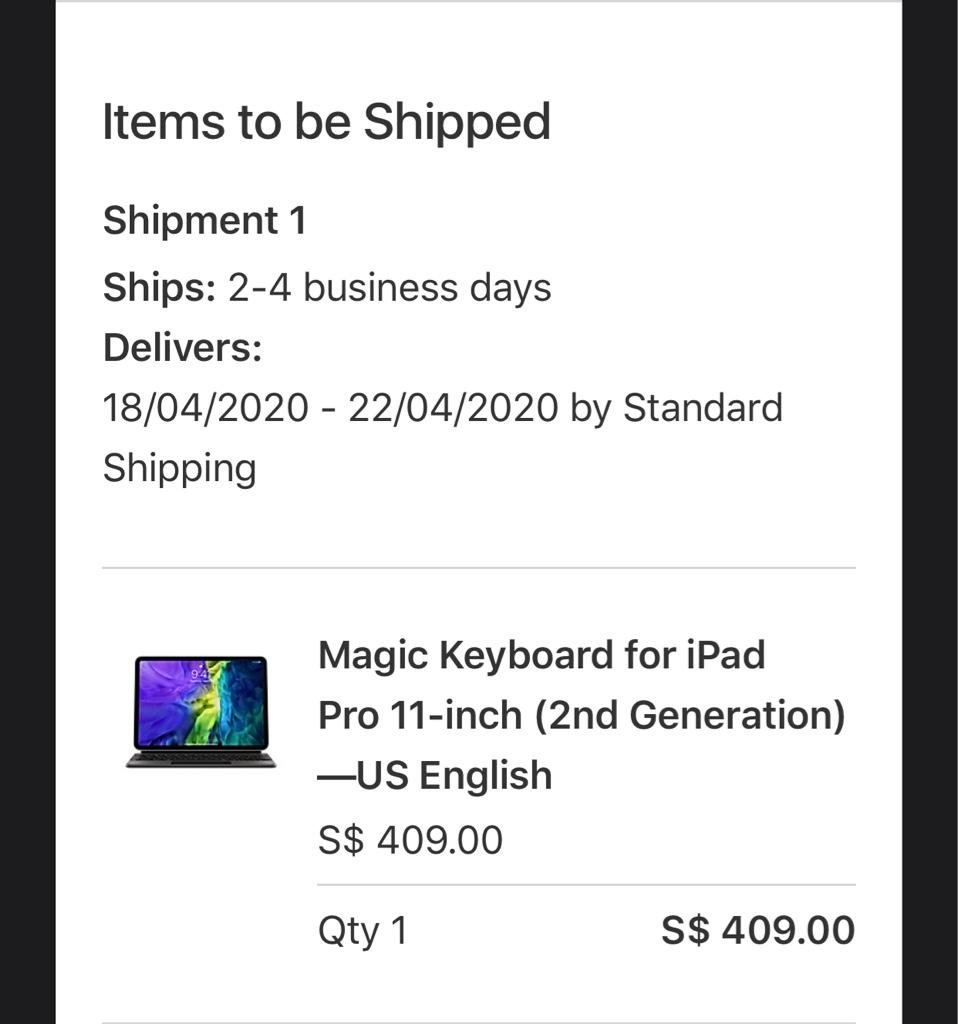Click the bold "Ships:" label
958x1024 pixels.
tap(159, 288)
